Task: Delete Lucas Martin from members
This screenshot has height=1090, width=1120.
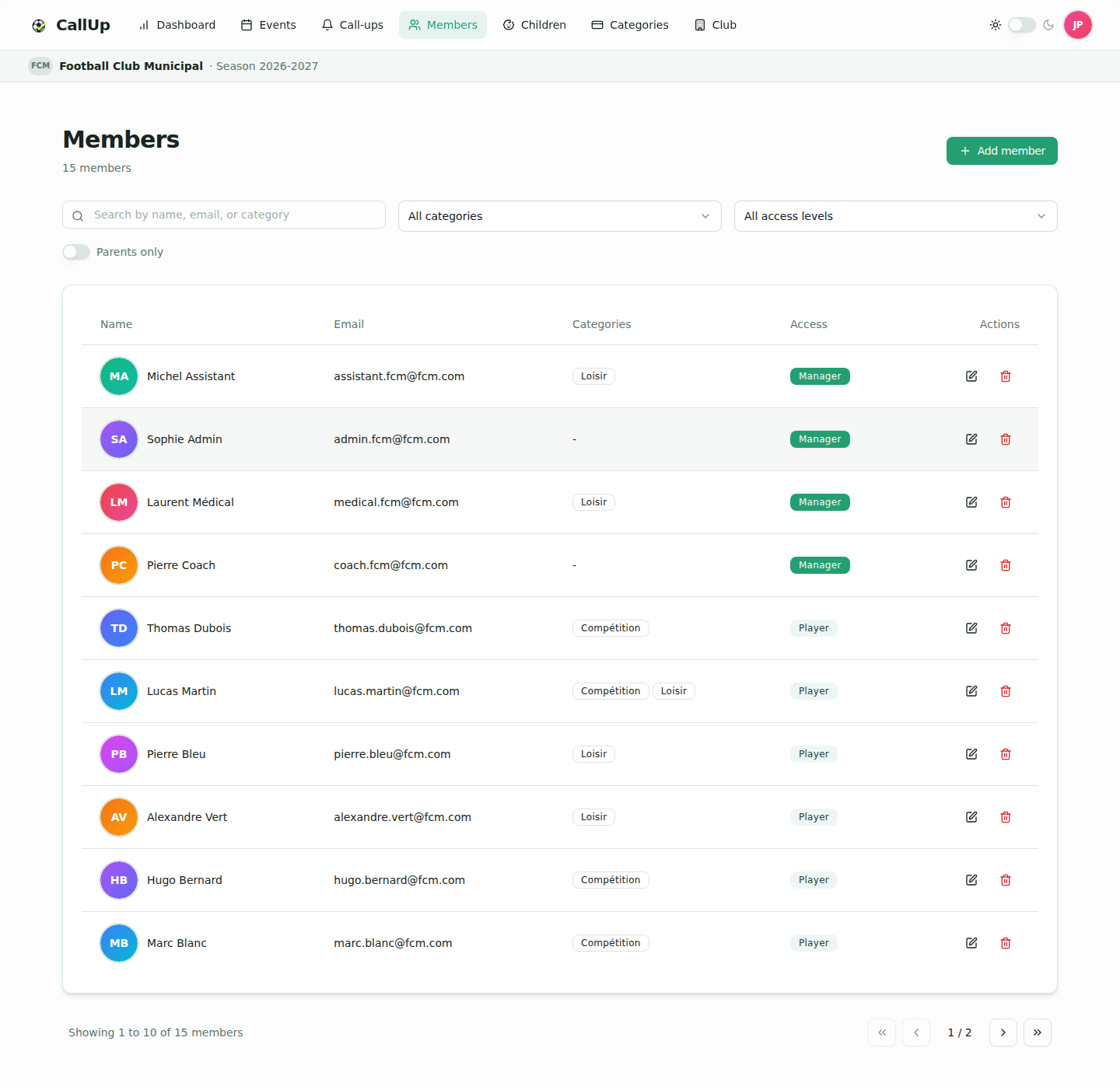Action: [1006, 691]
